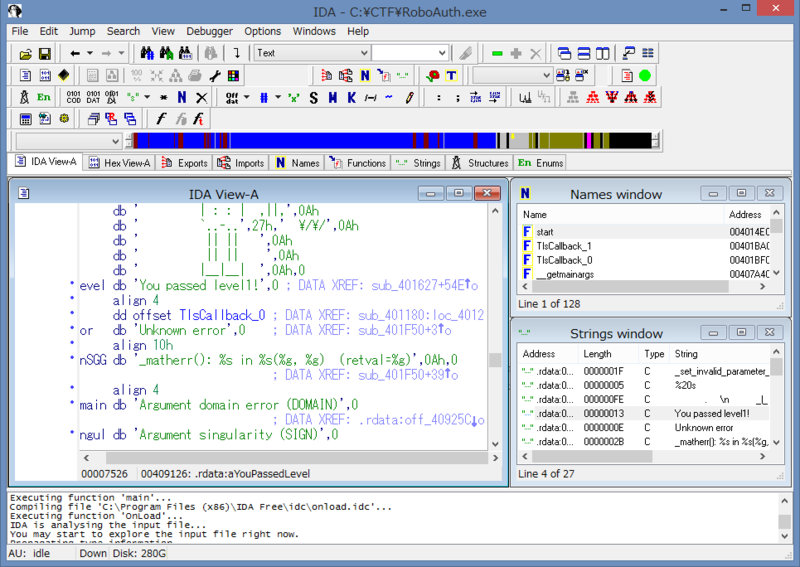The height and width of the screenshot is (567, 800).
Task: Click black region in navigation band
Action: pos(630,141)
